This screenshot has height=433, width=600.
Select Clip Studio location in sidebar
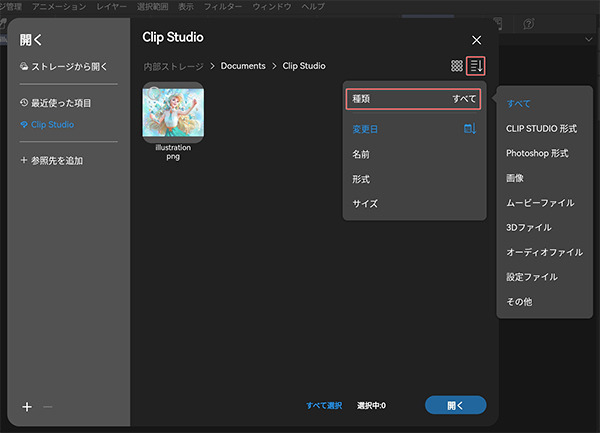point(47,125)
